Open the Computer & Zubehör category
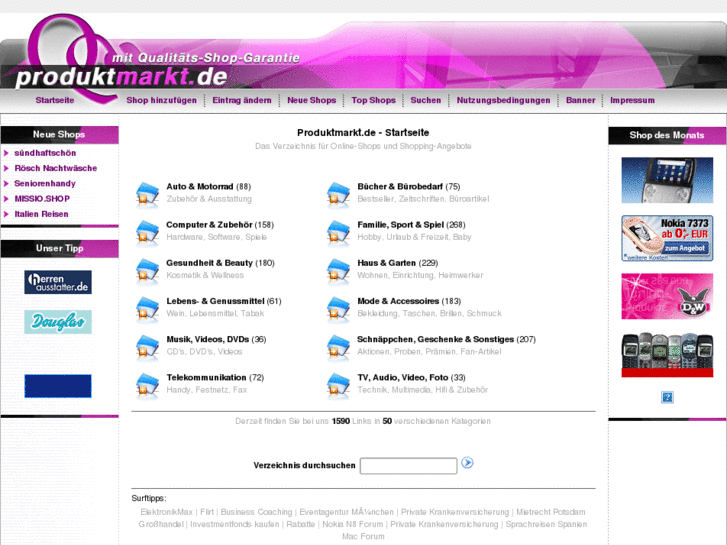This screenshot has height=545, width=727. pos(209,225)
